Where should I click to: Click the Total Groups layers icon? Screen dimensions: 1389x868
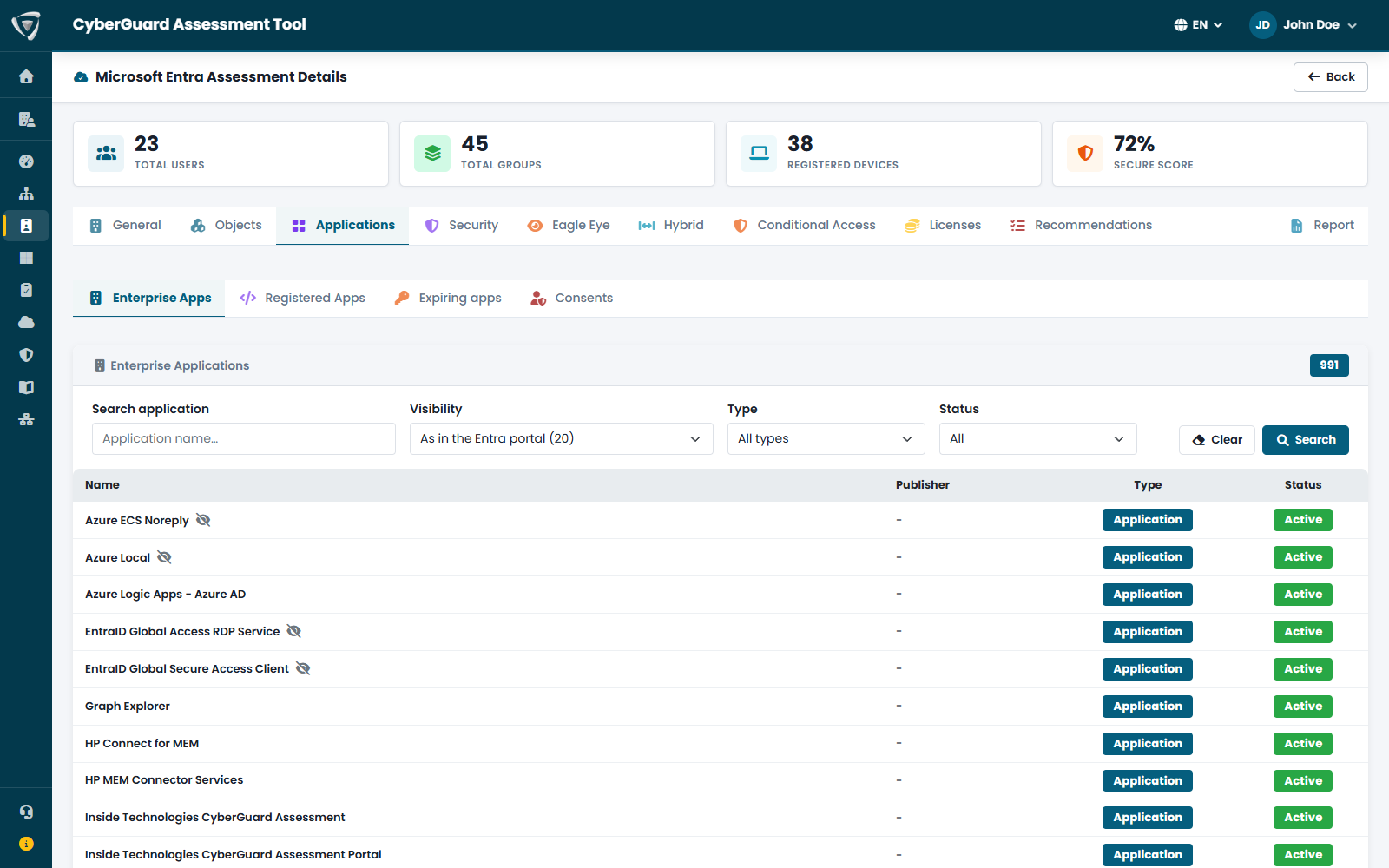[432, 154]
